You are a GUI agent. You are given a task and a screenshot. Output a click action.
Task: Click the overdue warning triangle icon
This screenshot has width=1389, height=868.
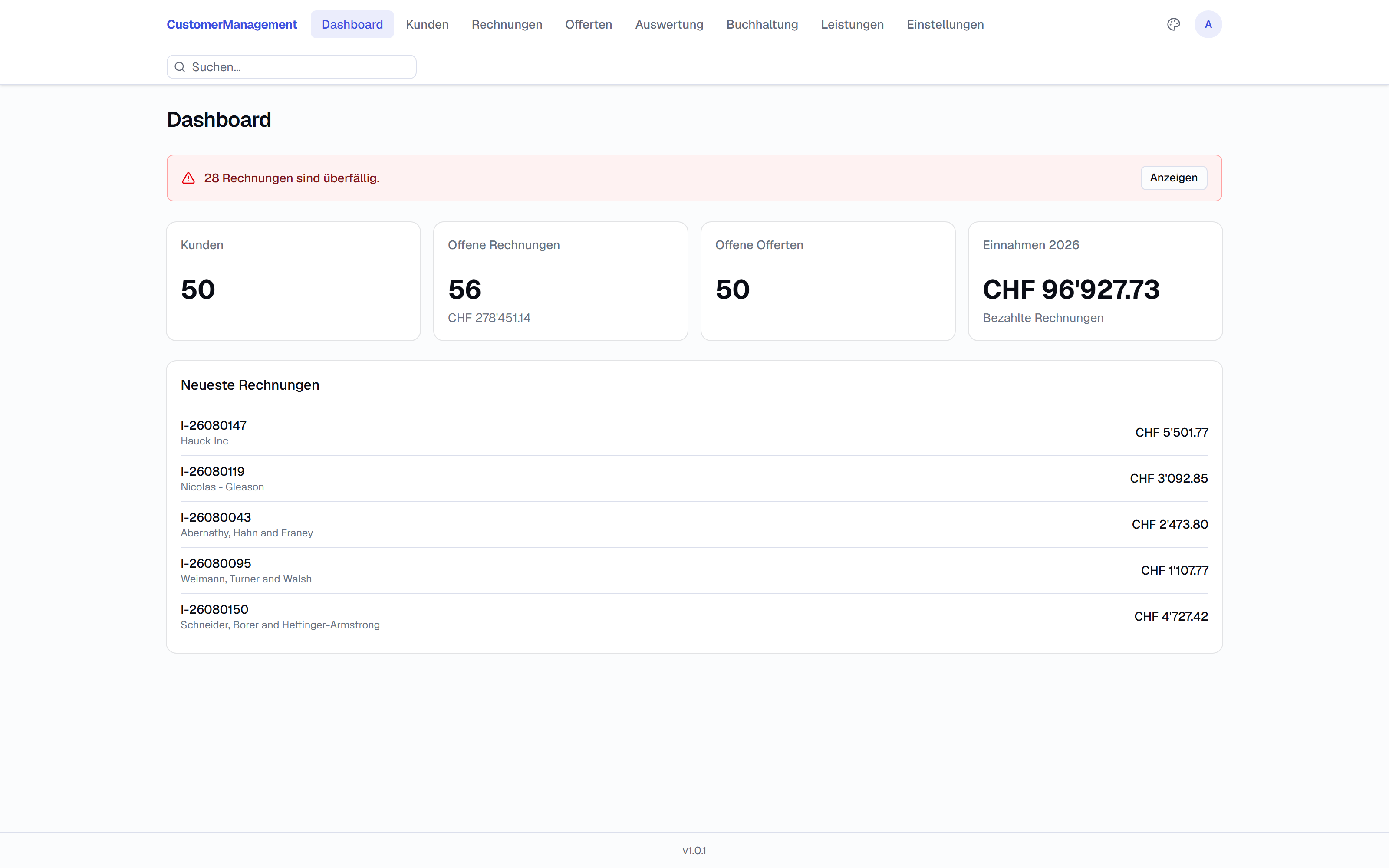[x=188, y=178]
